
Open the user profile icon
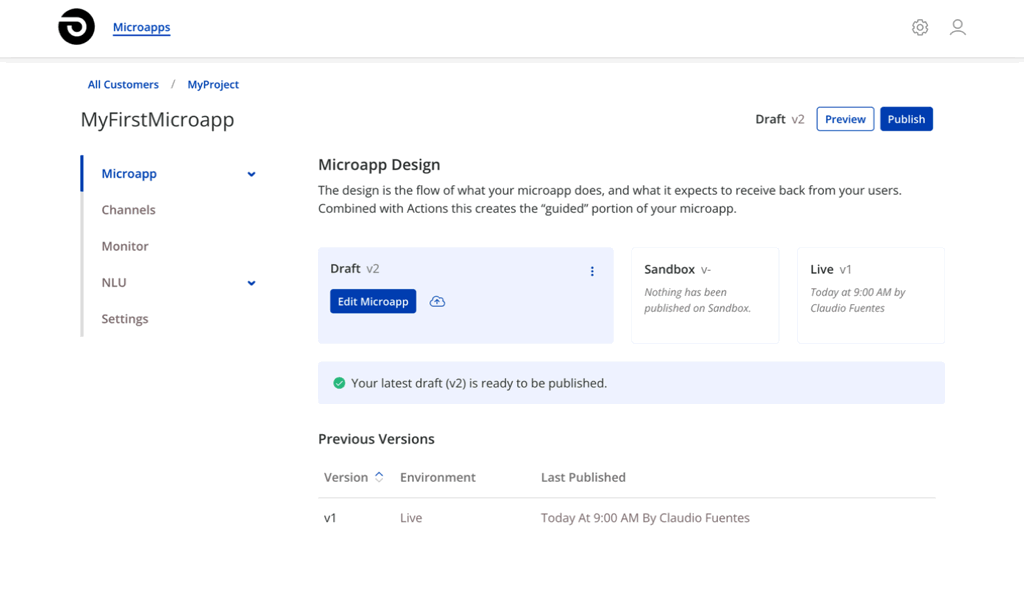[x=957, y=28]
